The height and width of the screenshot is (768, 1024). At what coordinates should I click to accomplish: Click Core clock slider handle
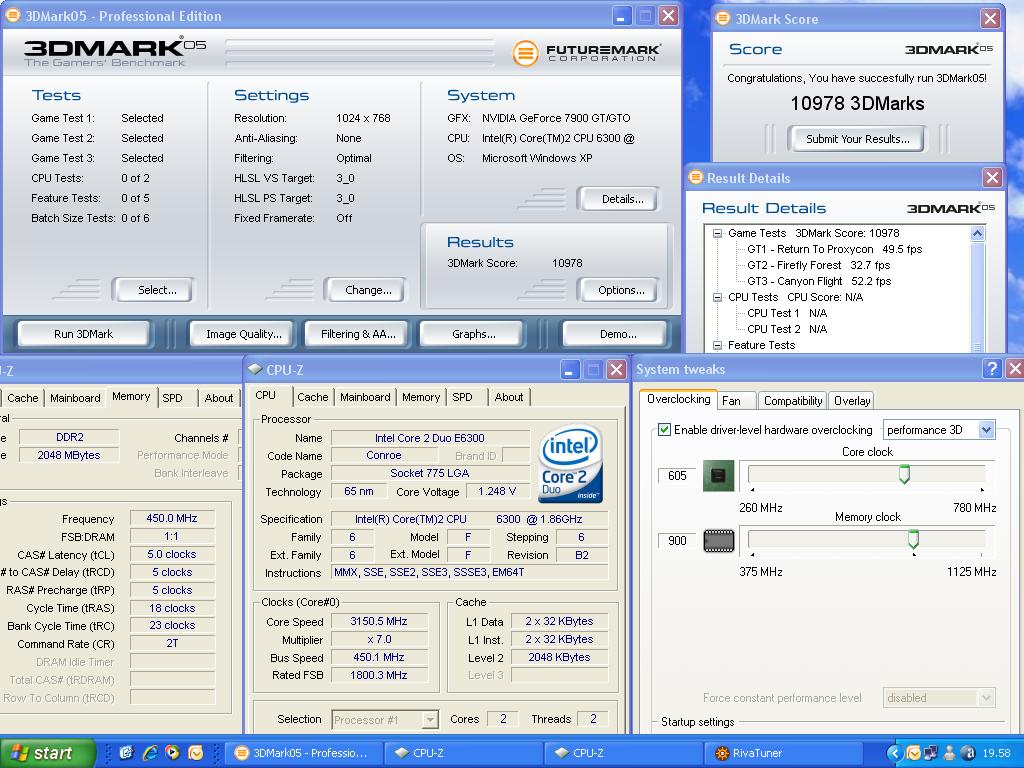[904, 474]
